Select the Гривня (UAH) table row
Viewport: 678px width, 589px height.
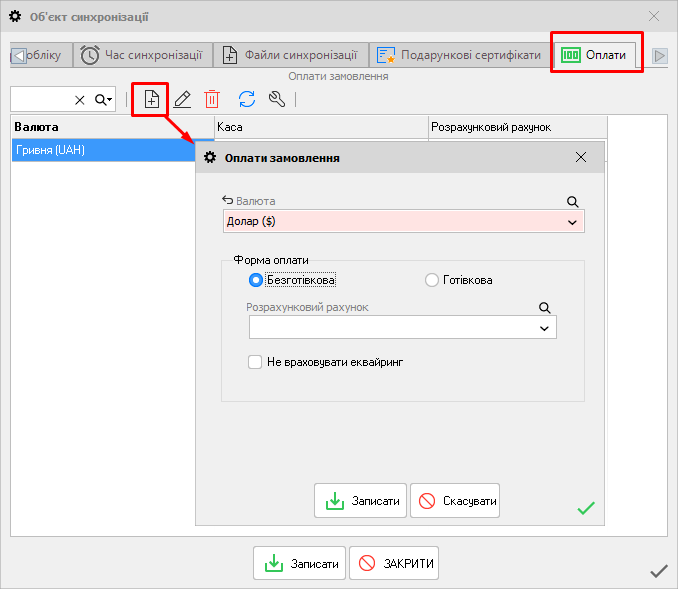point(100,149)
